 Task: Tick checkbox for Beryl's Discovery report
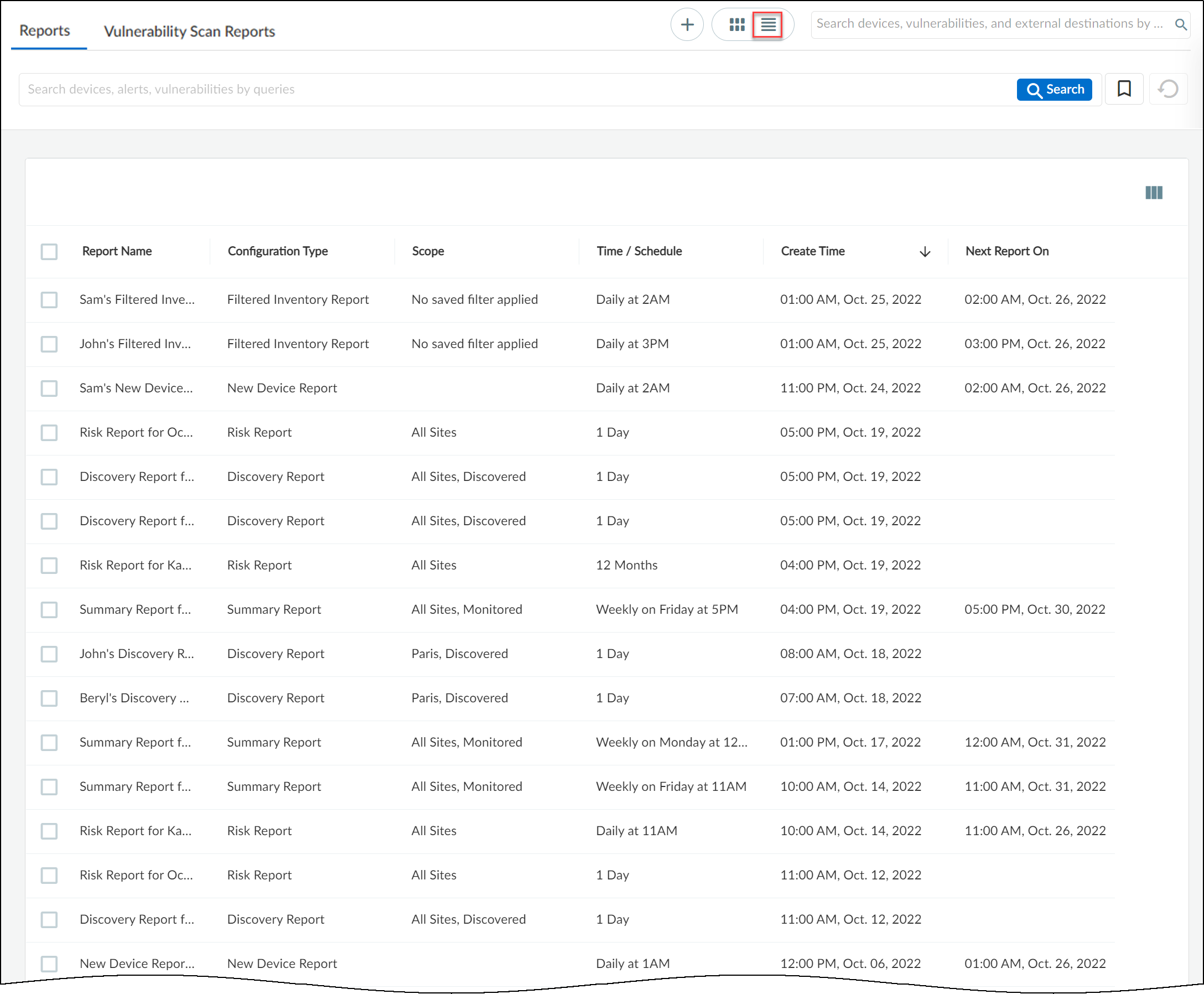pos(49,698)
